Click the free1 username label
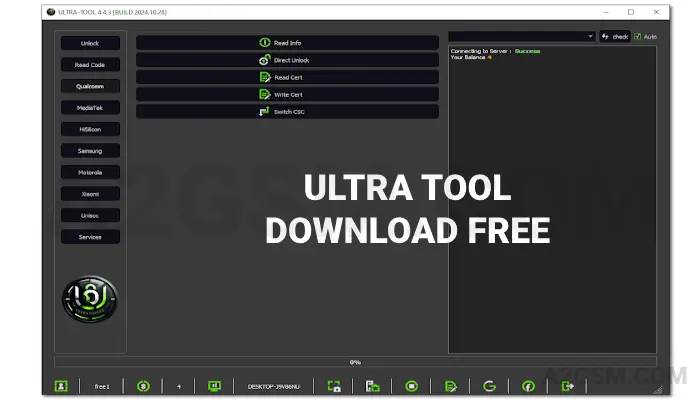The image size is (700, 400). 102,387
